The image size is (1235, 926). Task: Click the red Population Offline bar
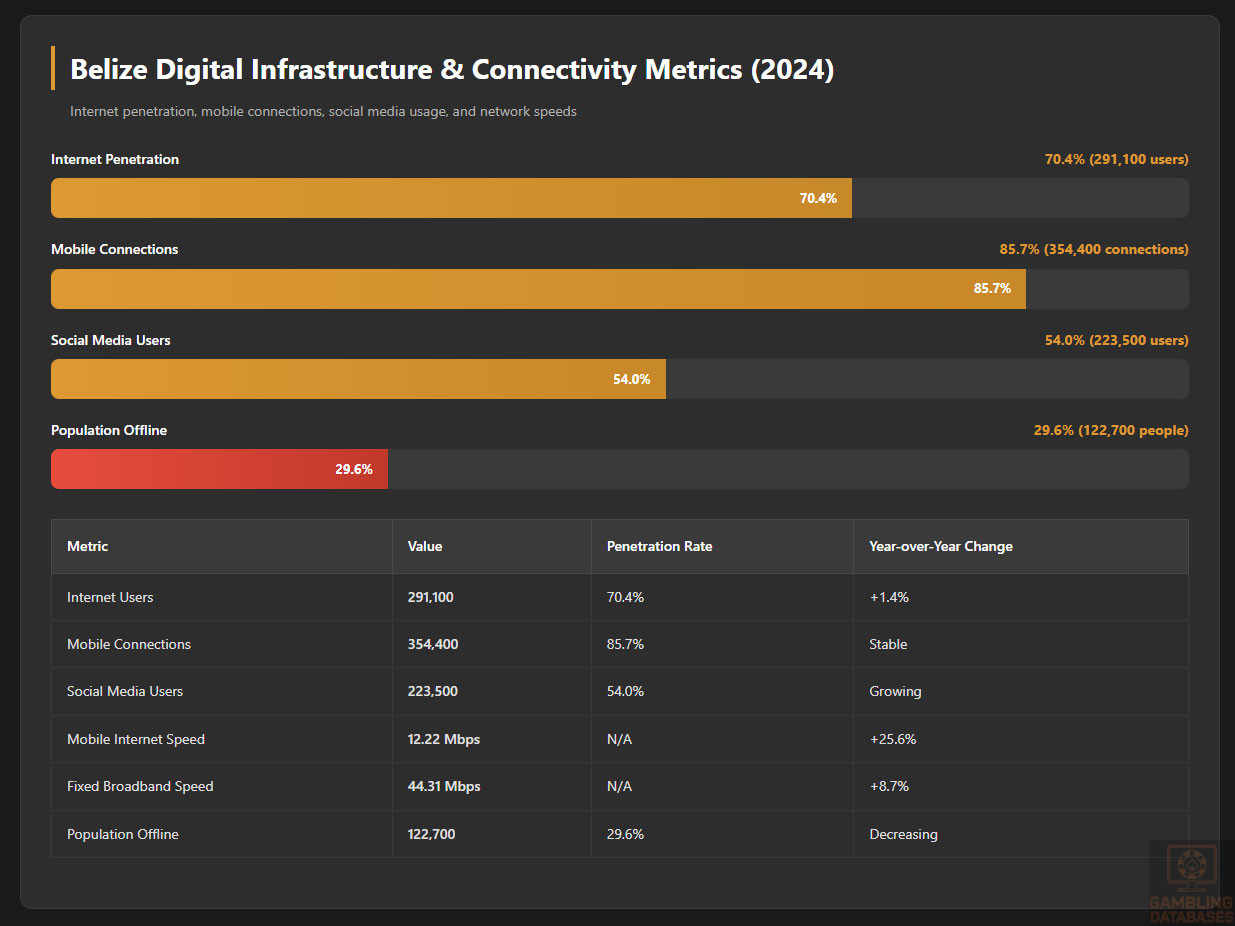219,469
